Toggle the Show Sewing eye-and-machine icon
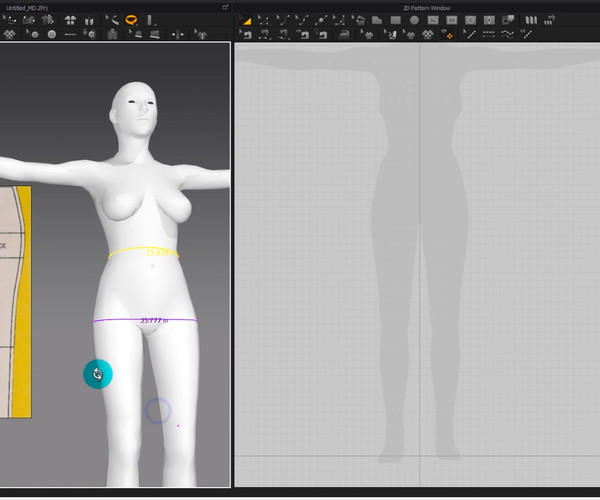Viewport: 600px width, 500px height. click(302, 34)
